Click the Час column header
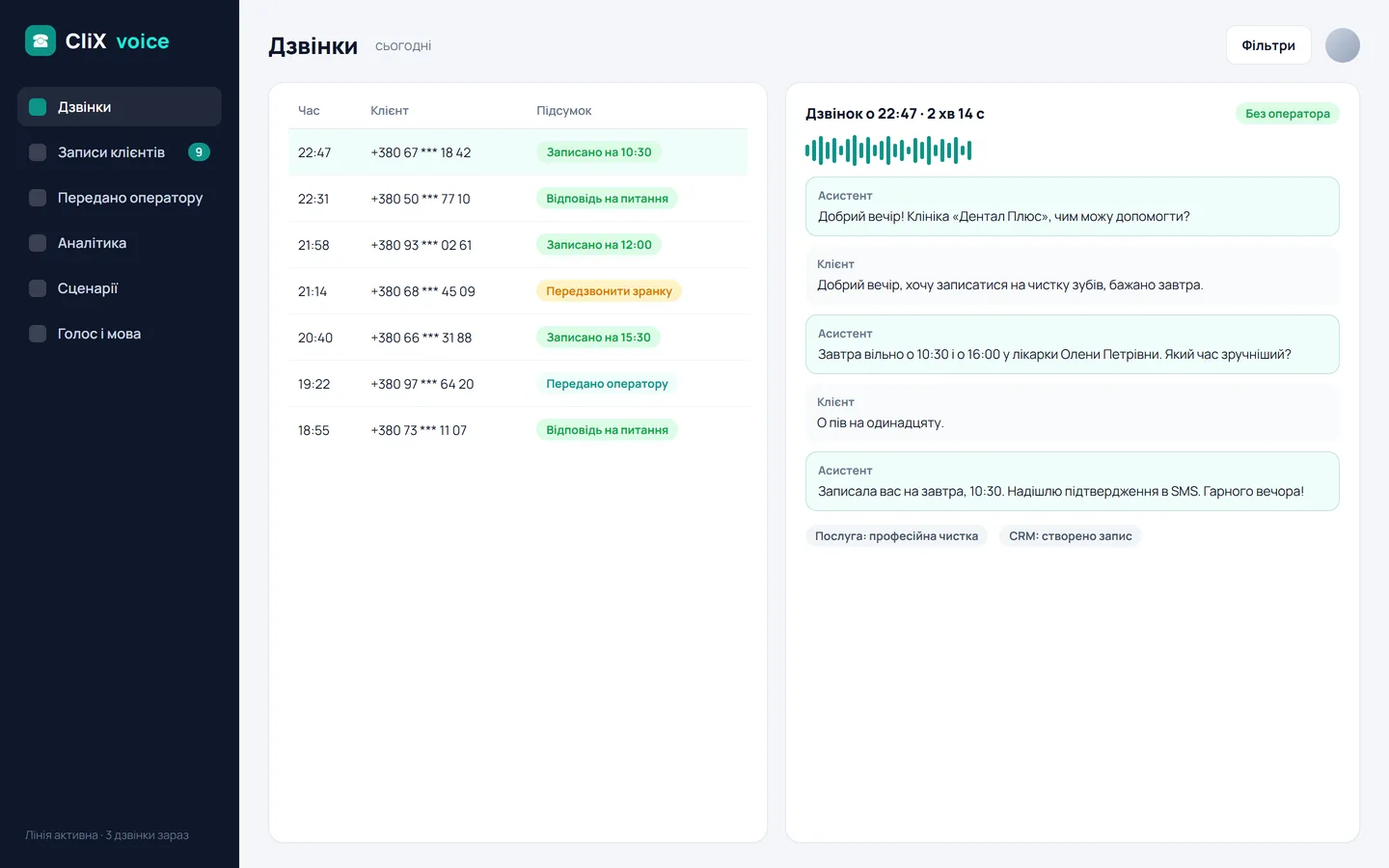This screenshot has height=868, width=1389. click(309, 111)
